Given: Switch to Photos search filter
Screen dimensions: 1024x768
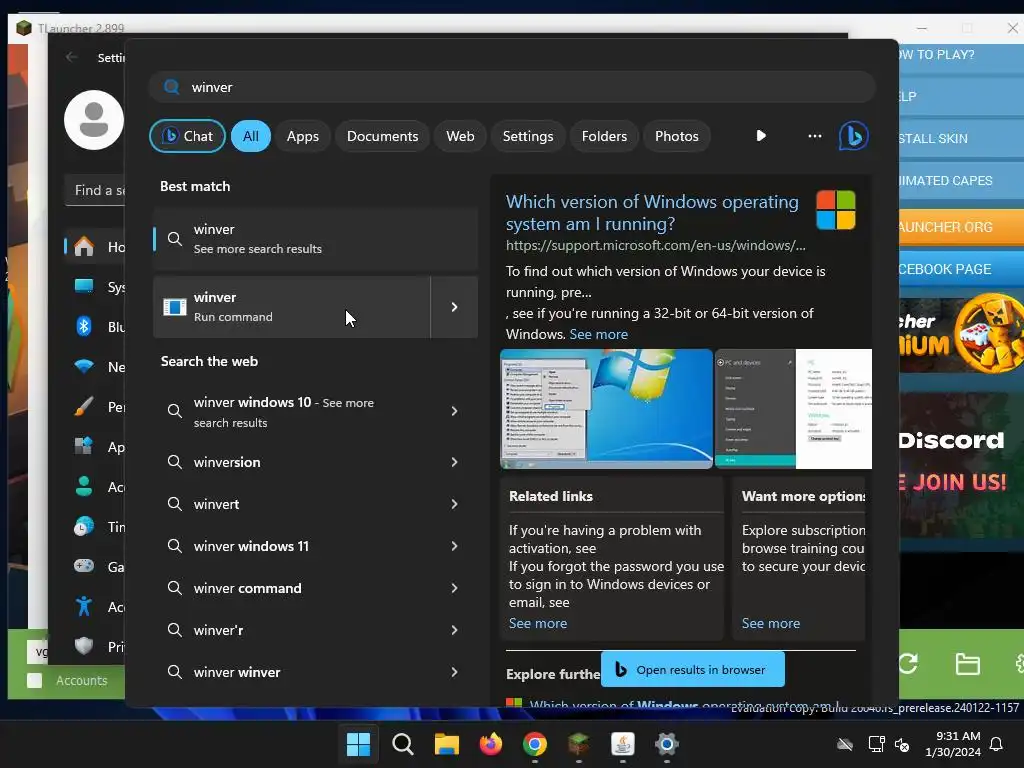Looking at the screenshot, I should 677,136.
